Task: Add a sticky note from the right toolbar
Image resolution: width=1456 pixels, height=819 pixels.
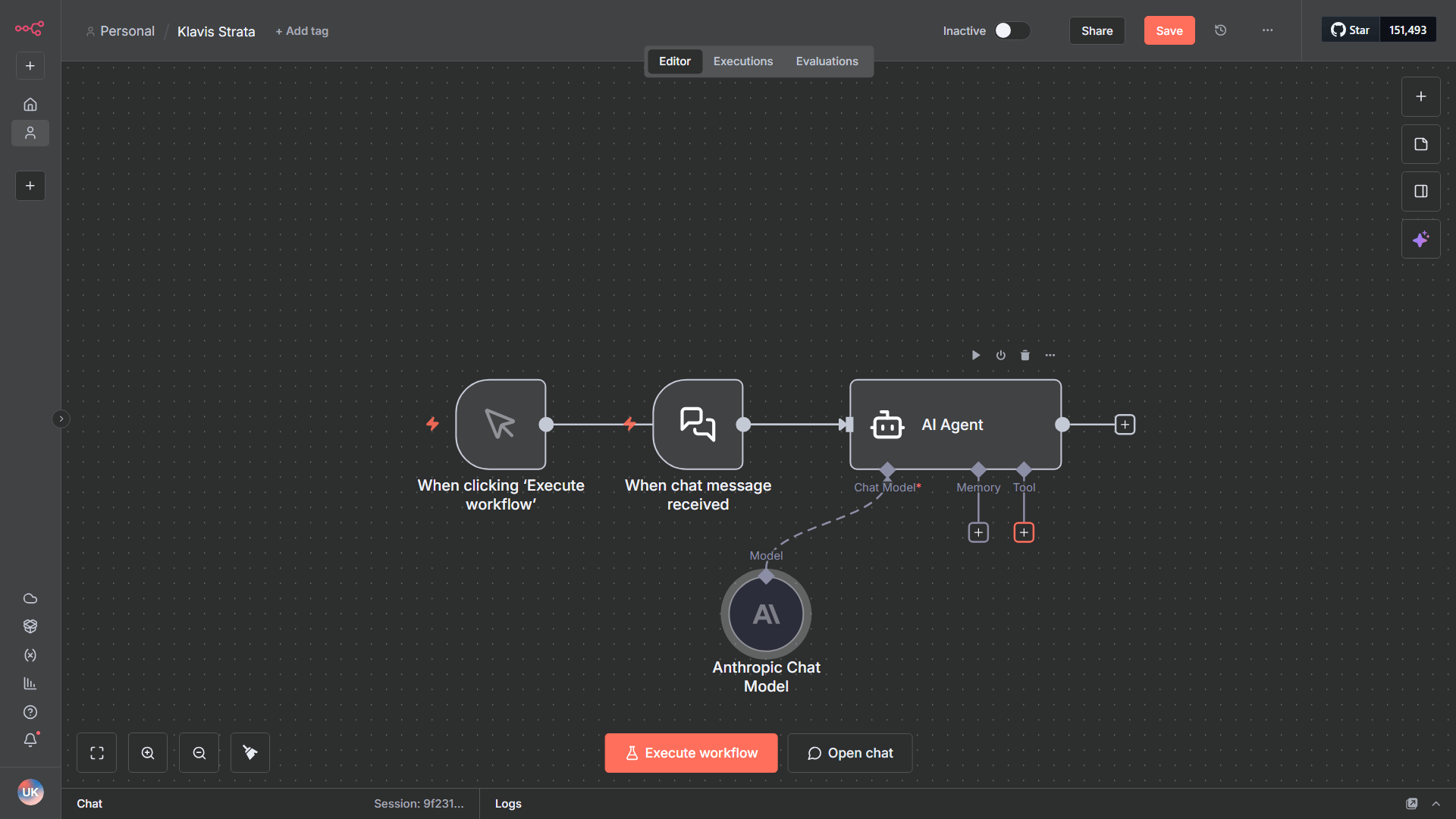Action: (x=1421, y=143)
